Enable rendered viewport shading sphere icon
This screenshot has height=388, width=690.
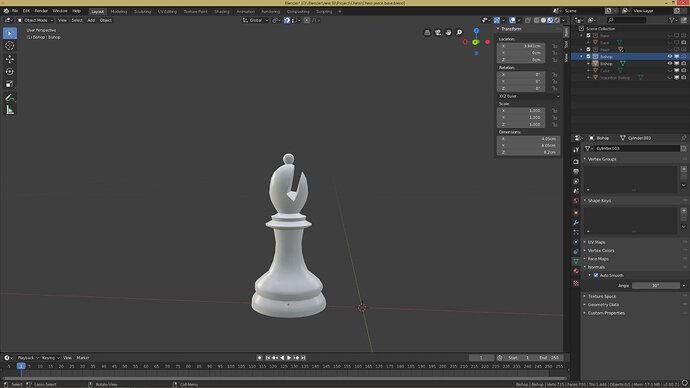(x=557, y=20)
